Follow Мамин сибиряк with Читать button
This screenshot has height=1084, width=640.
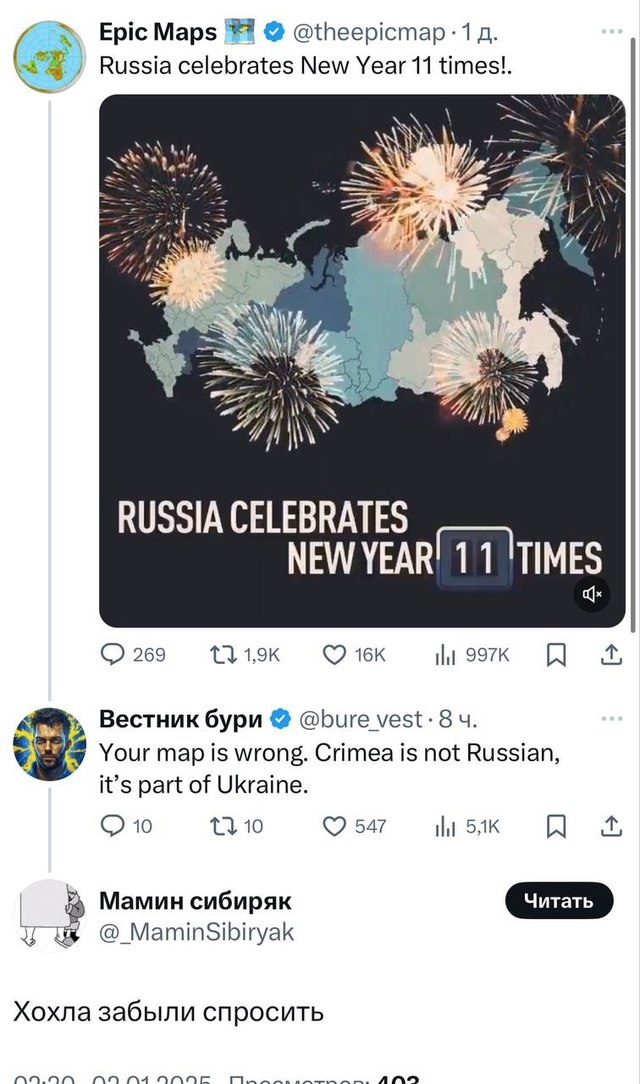[558, 900]
